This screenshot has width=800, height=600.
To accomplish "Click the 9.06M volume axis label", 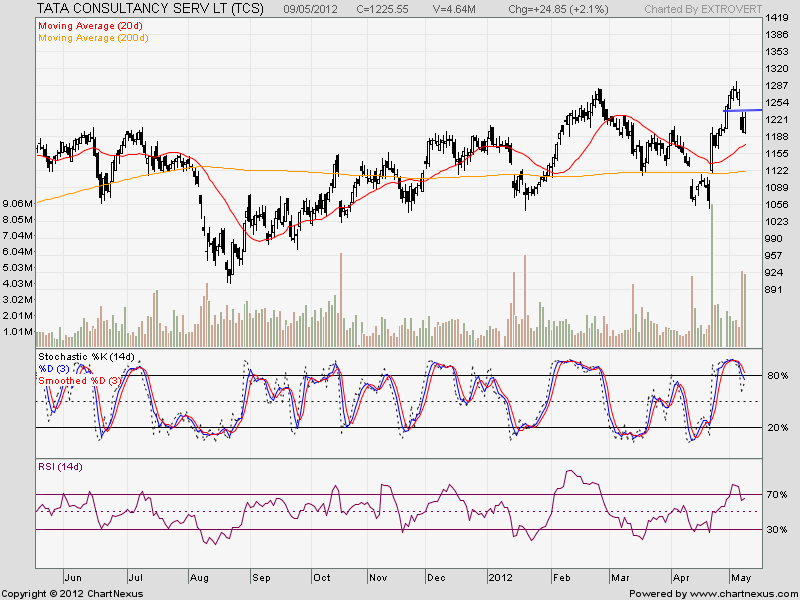I will pos(20,204).
